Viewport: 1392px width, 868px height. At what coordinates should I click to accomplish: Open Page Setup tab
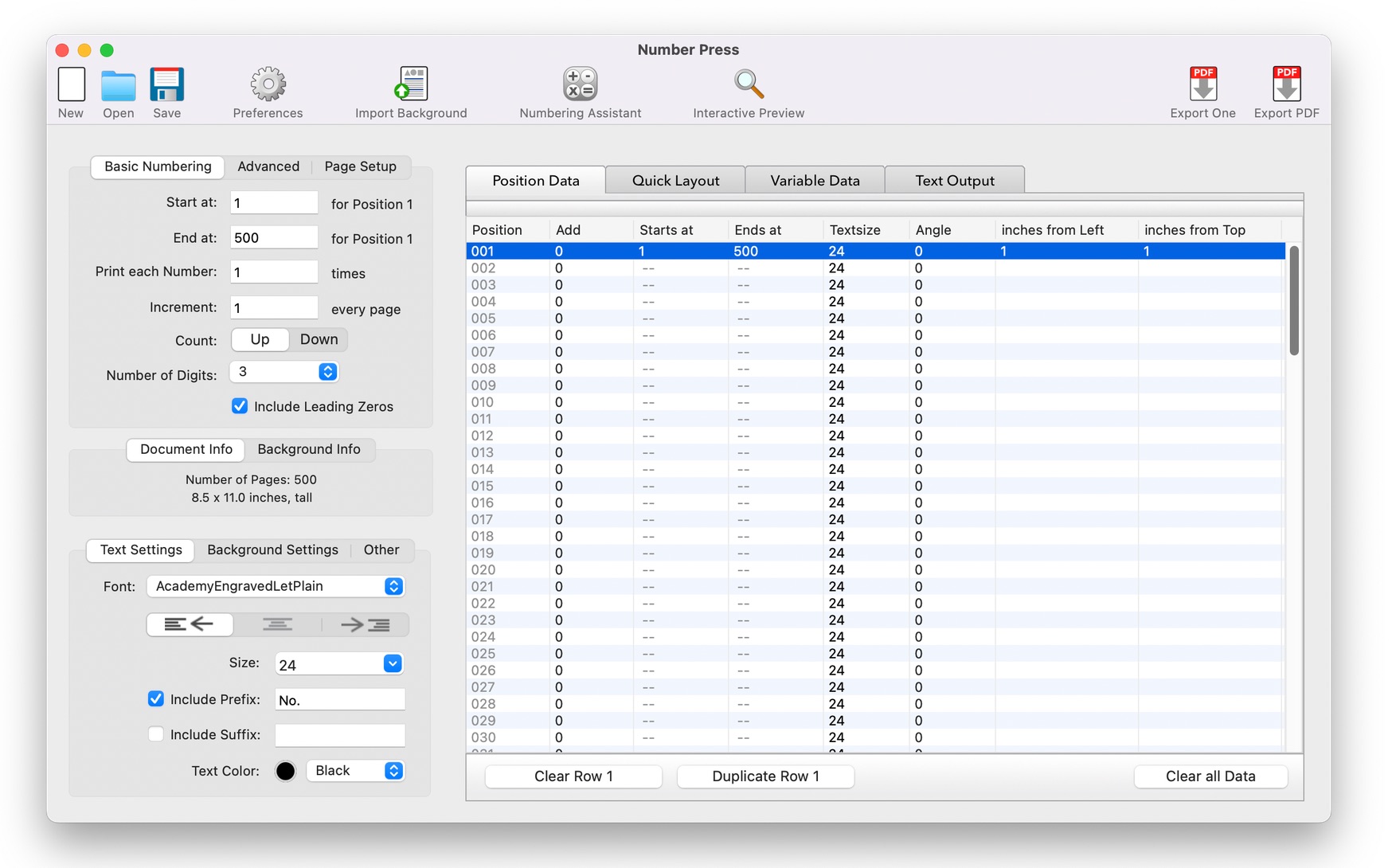tap(360, 166)
